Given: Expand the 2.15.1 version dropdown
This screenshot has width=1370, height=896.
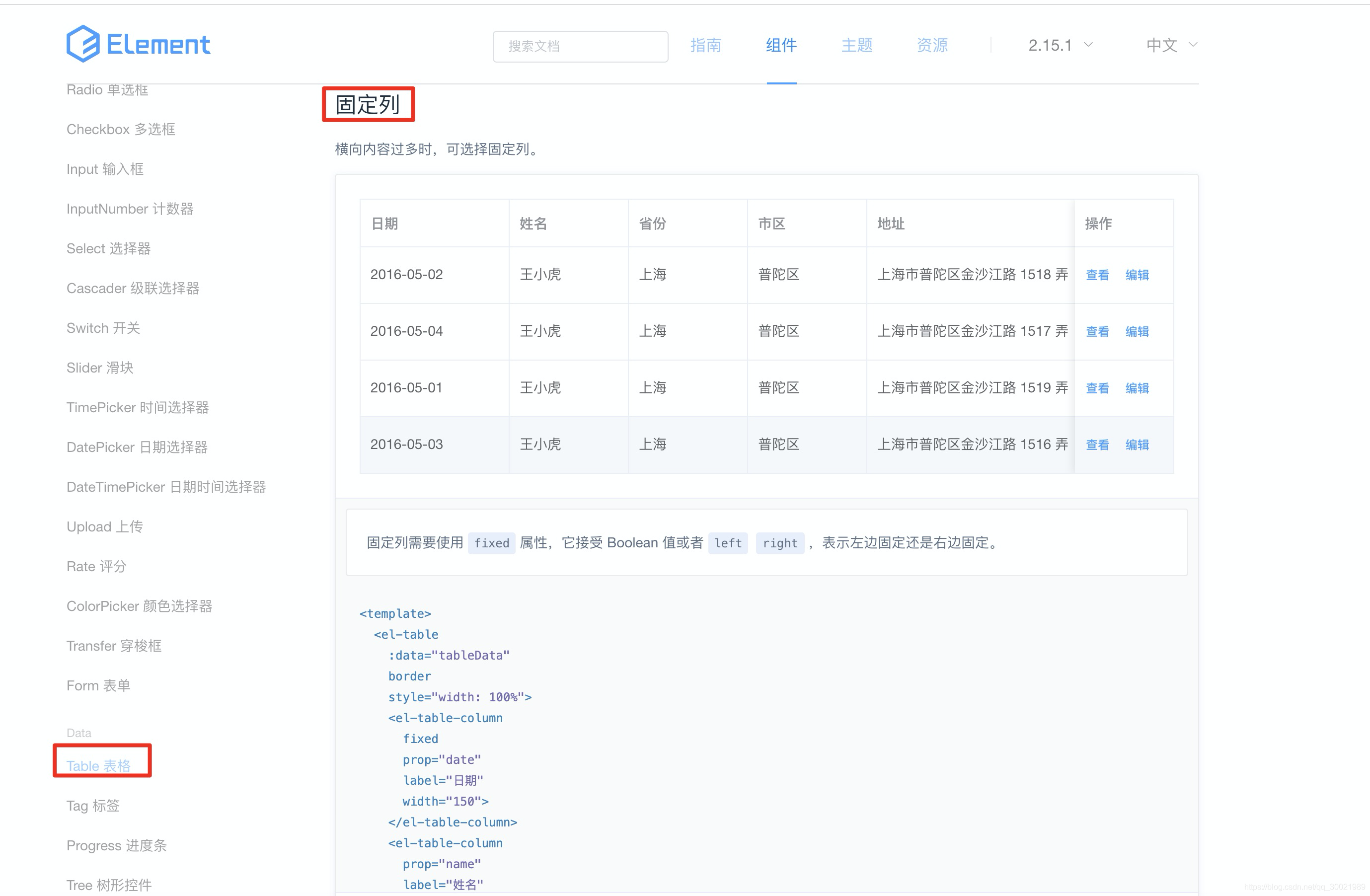Looking at the screenshot, I should coord(1061,45).
